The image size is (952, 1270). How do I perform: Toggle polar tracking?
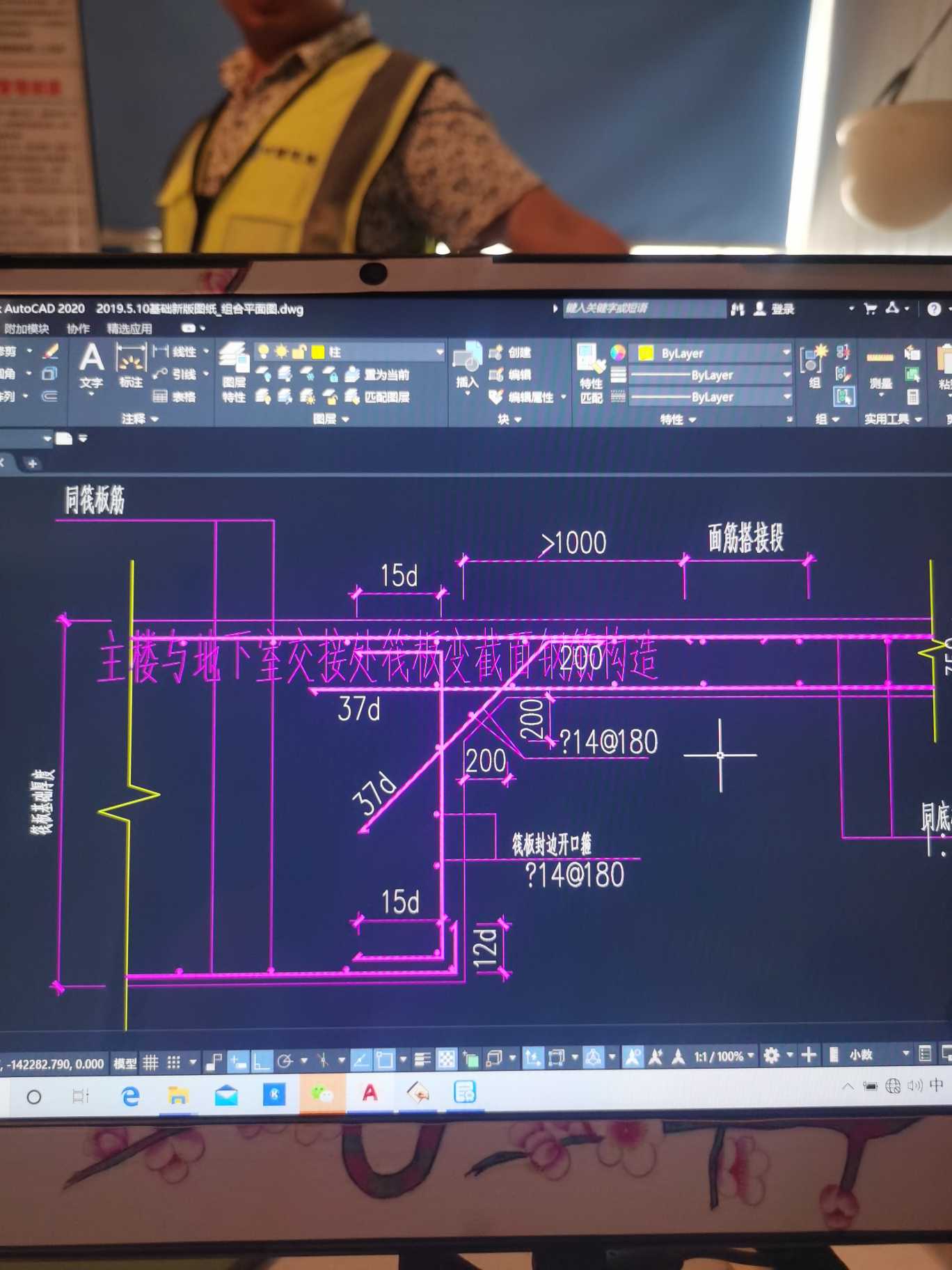tap(285, 1061)
